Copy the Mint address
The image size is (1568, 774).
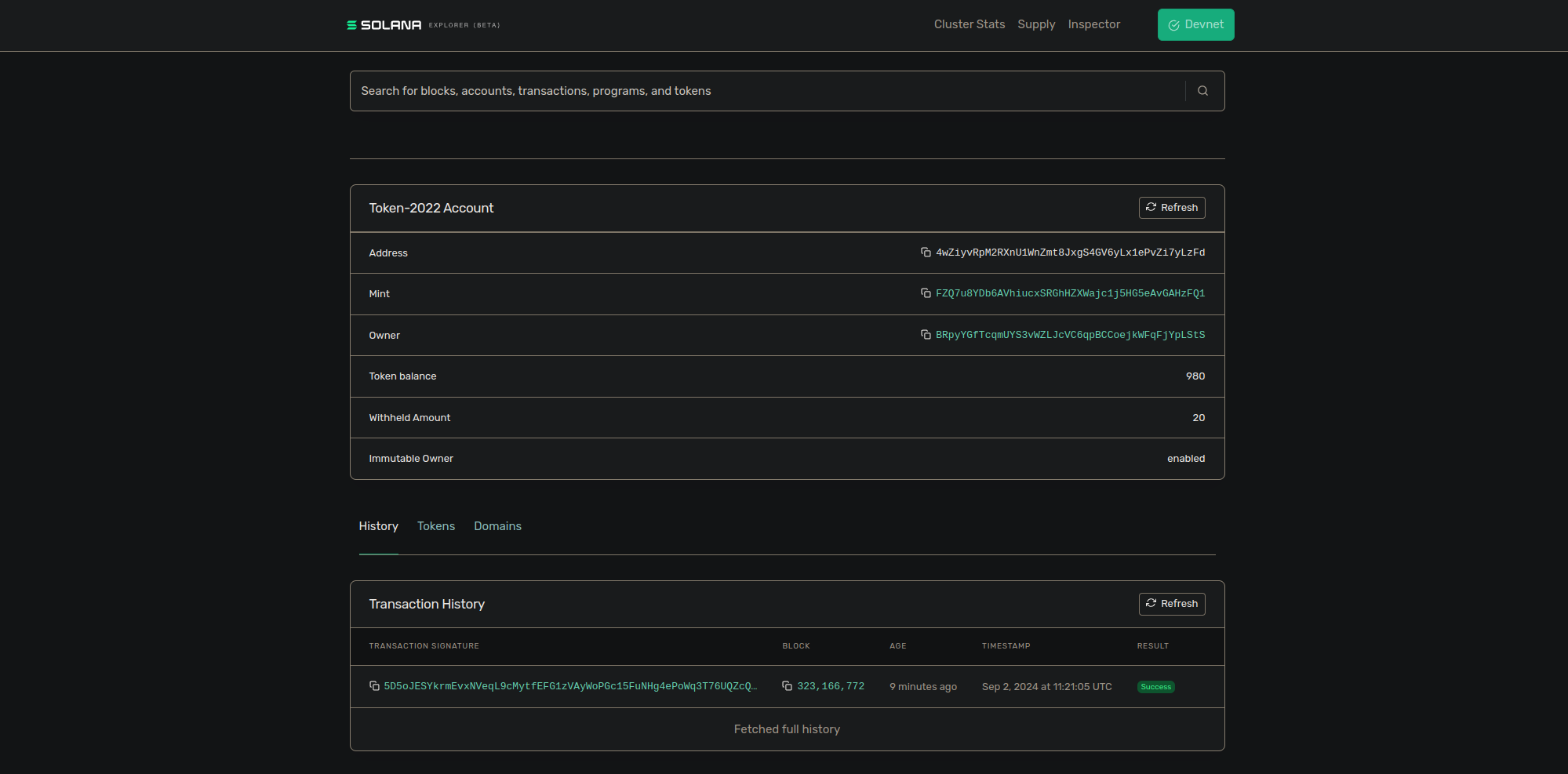pos(926,293)
